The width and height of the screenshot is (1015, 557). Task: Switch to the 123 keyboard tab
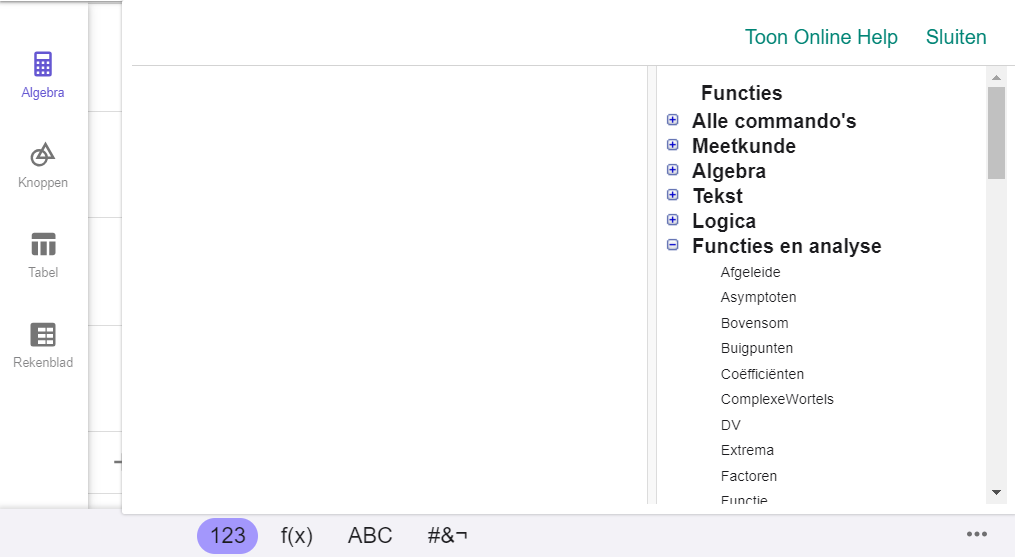coord(228,535)
